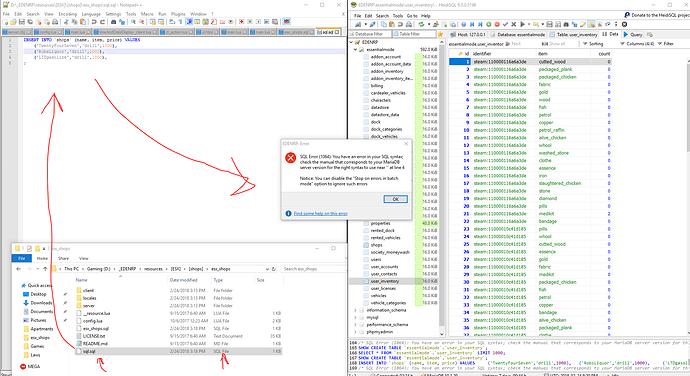690x376 pixels.
Task: Switch to the Query tab in HeidiSQL
Action: (633, 34)
